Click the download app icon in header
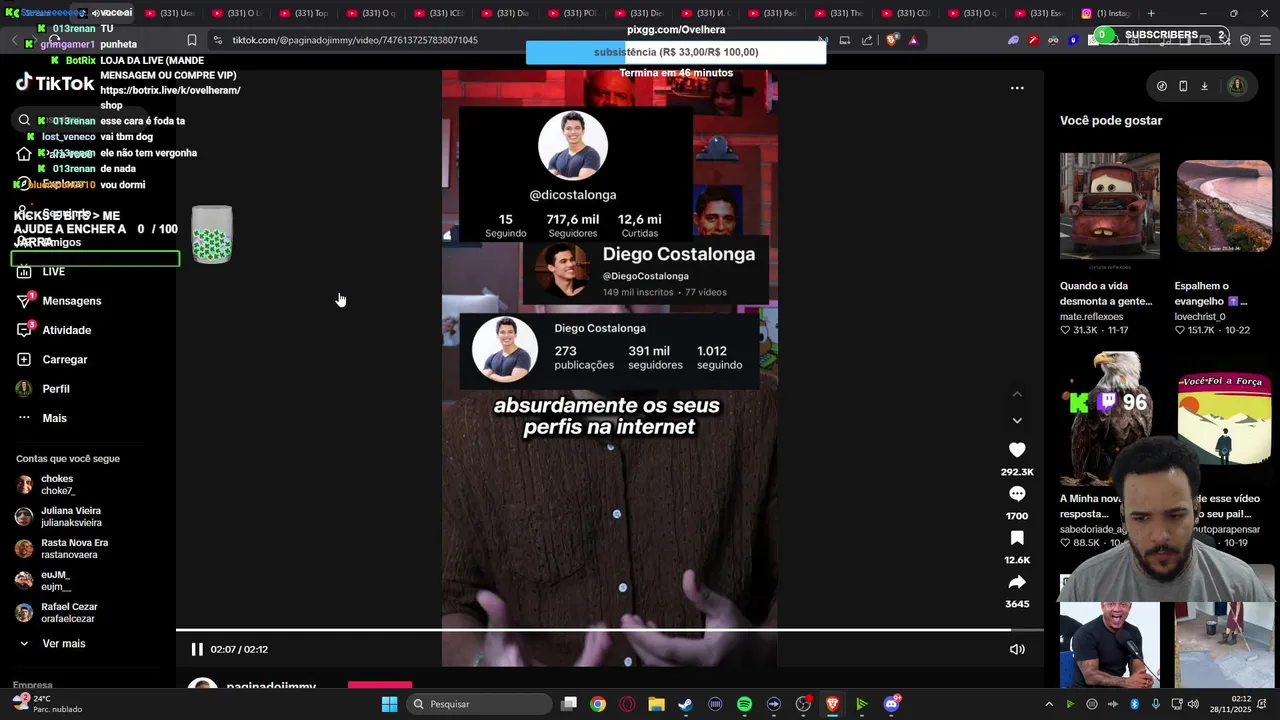 tap(1204, 86)
